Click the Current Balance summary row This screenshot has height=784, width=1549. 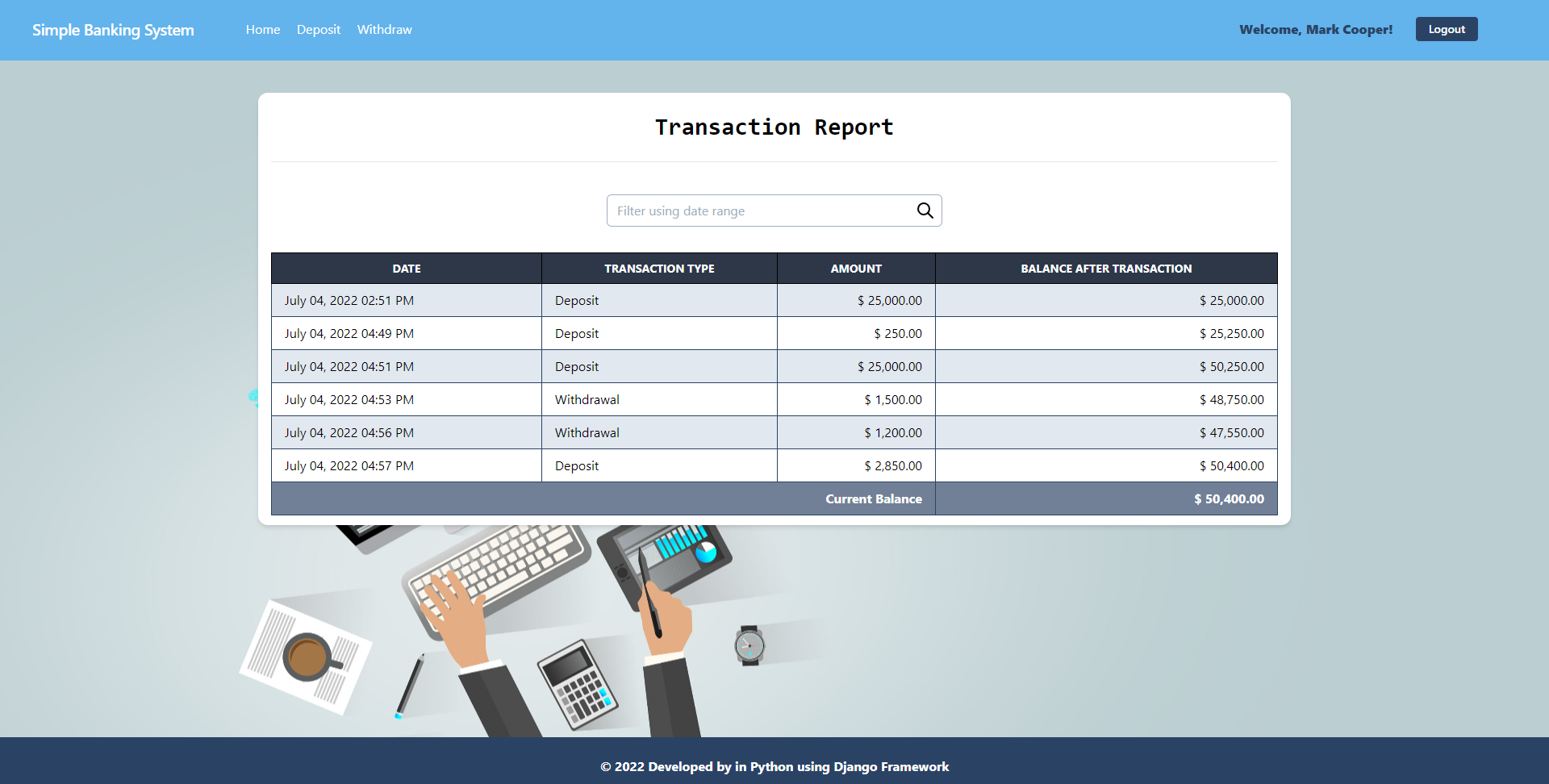[873, 498]
